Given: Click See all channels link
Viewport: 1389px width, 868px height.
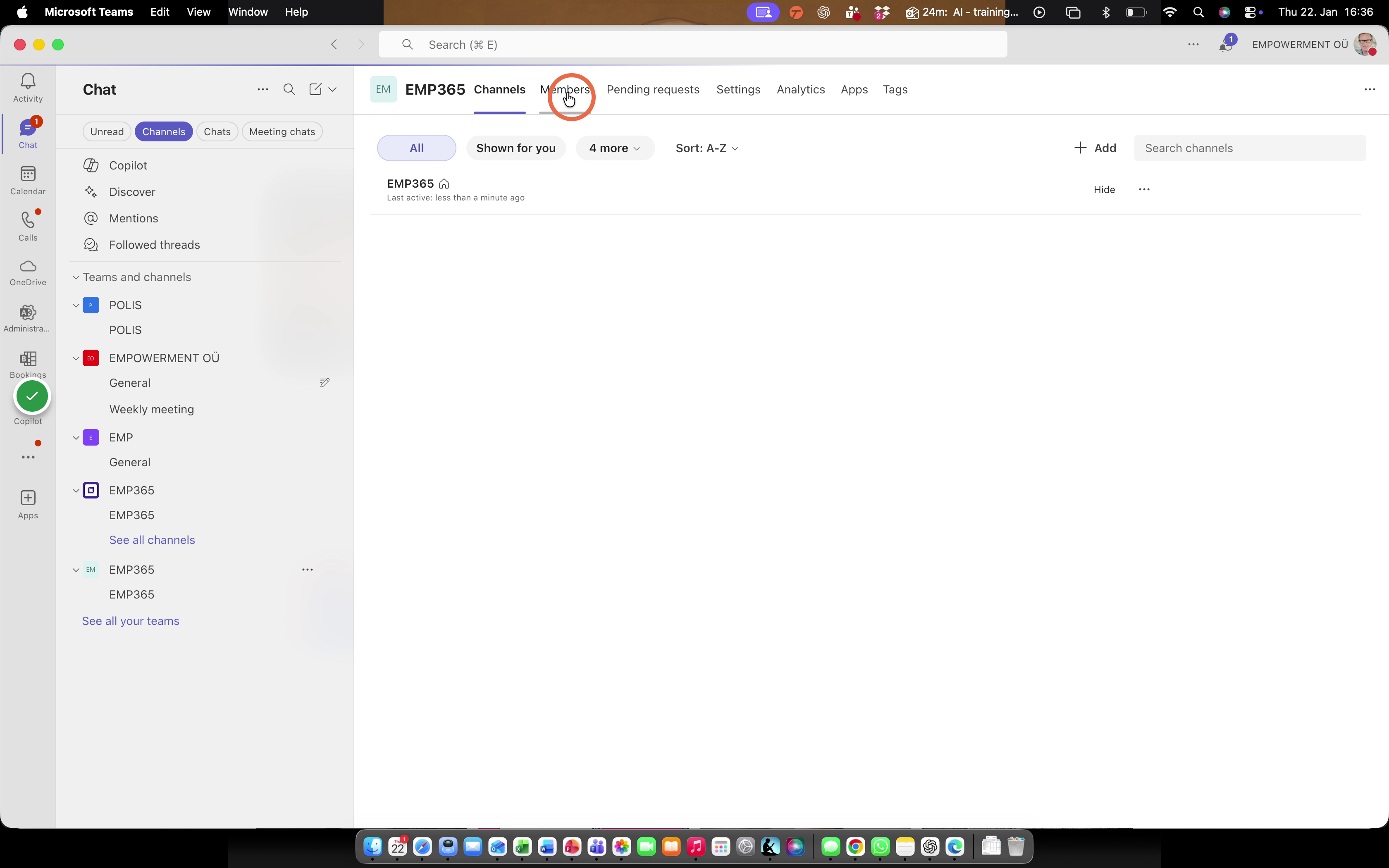Looking at the screenshot, I should click(152, 540).
